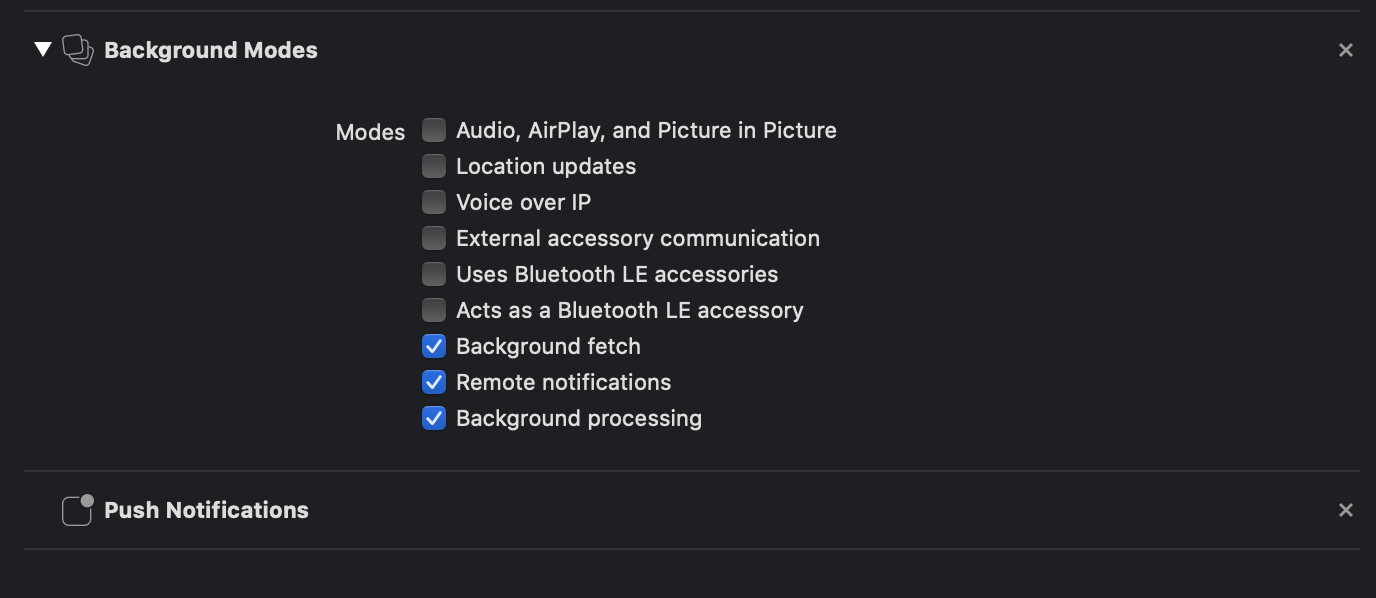Enable Location updates mode
1376x598 pixels.
[x=433, y=166]
